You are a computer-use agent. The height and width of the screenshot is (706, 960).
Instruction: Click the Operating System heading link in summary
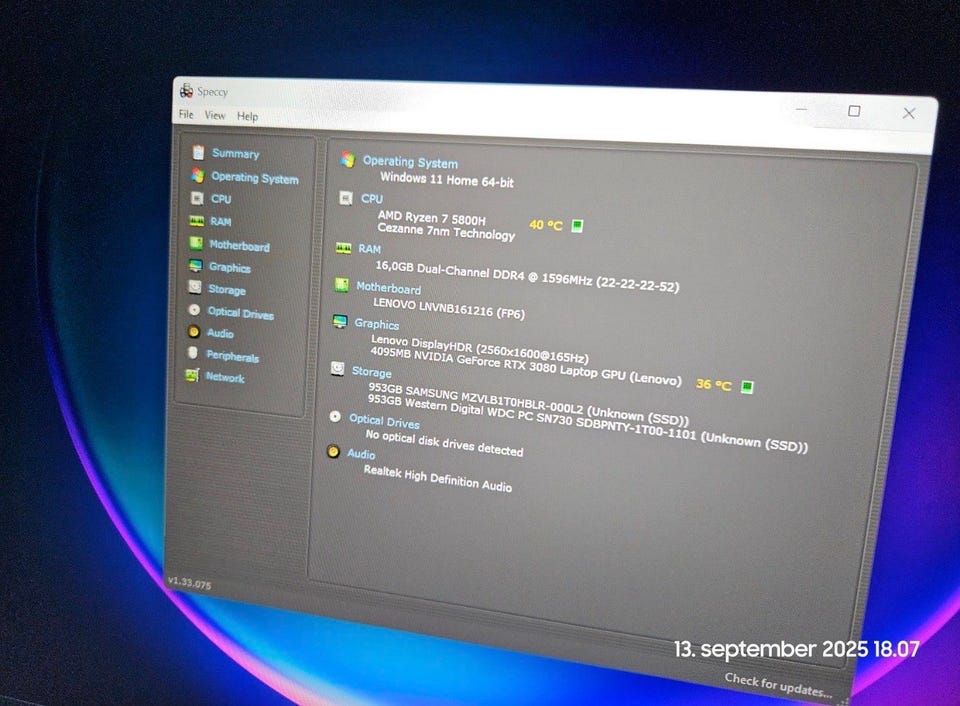[410, 162]
